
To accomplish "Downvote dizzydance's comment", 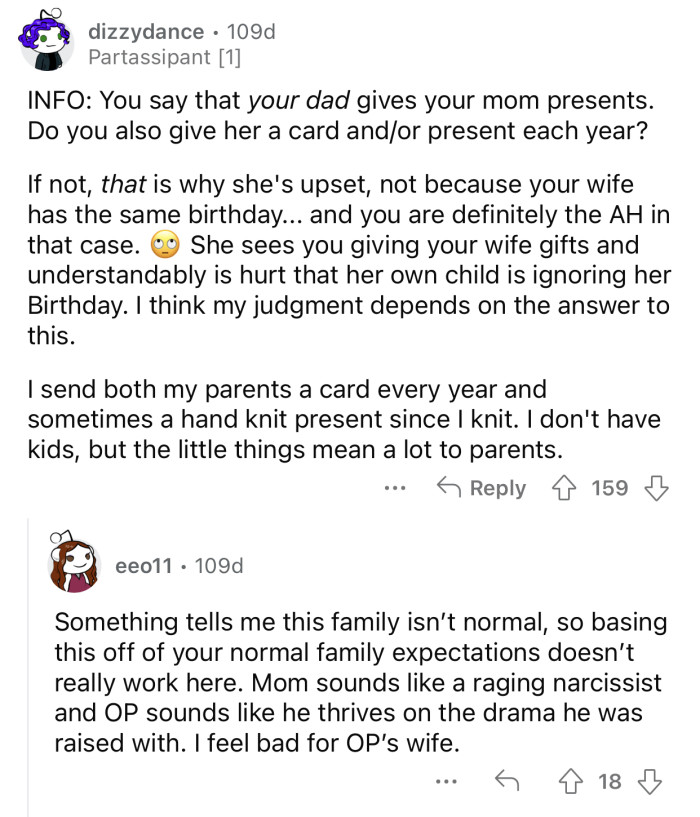I will pos(656,488).
